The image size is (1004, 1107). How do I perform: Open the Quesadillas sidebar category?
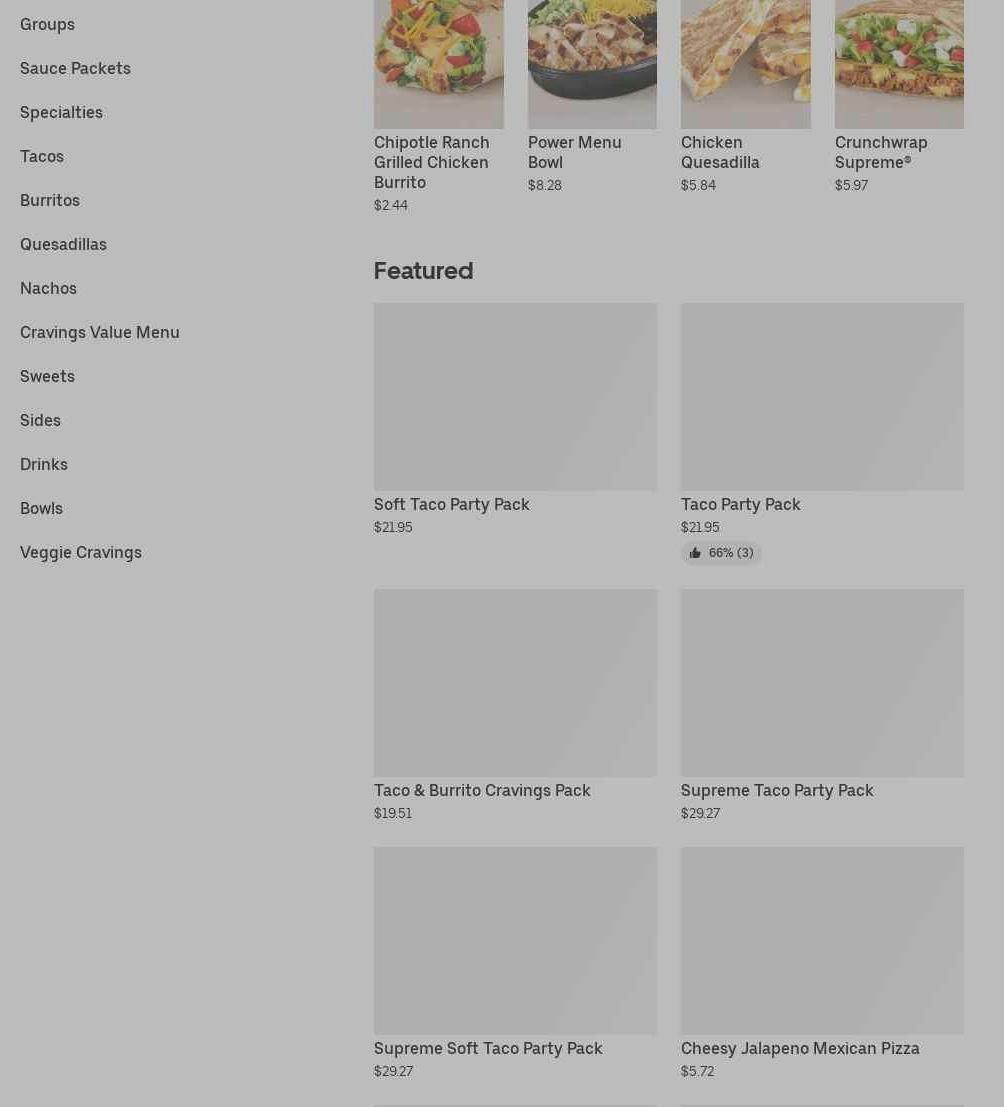(64, 244)
